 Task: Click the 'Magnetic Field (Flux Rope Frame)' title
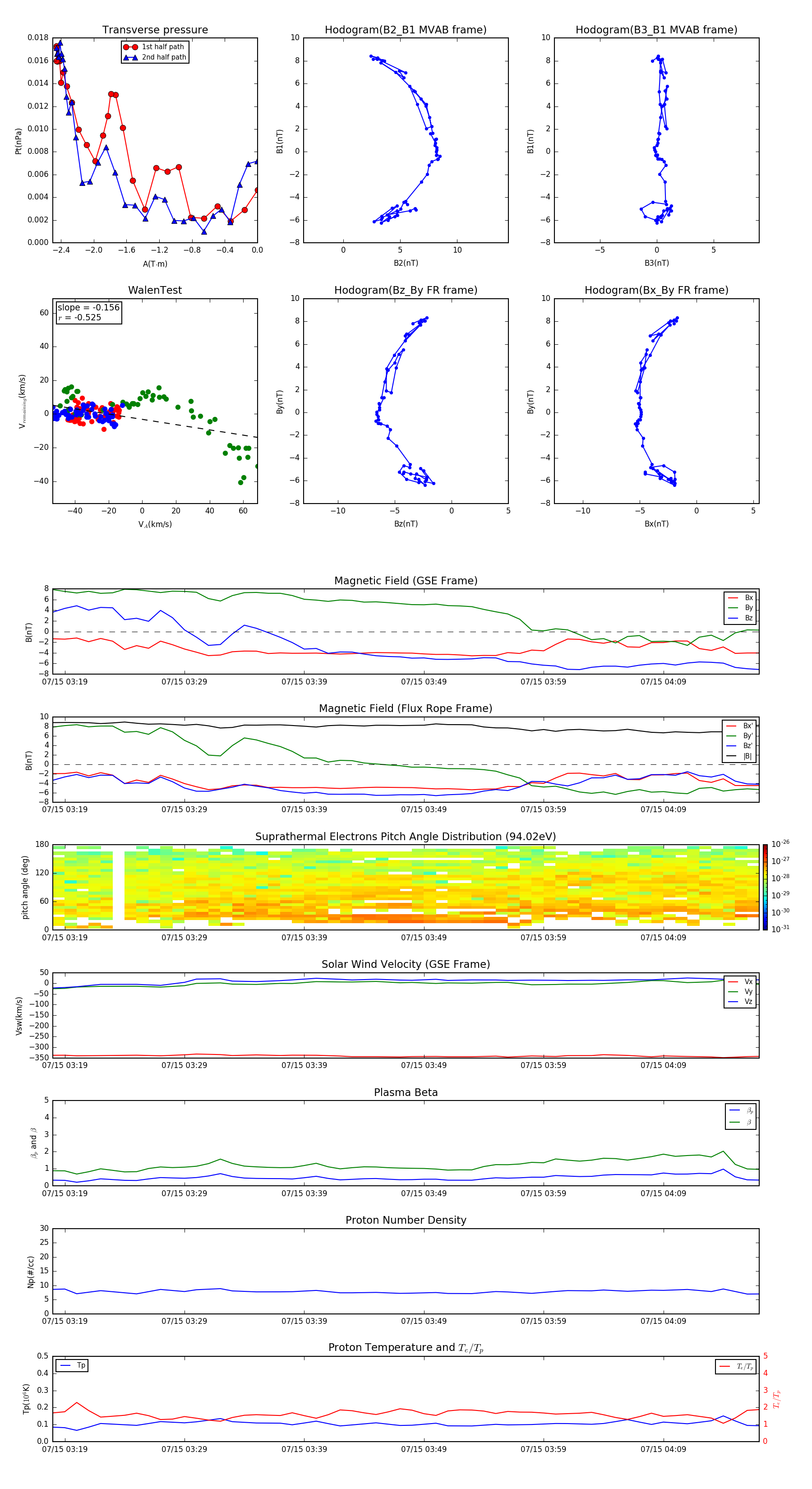406,709
